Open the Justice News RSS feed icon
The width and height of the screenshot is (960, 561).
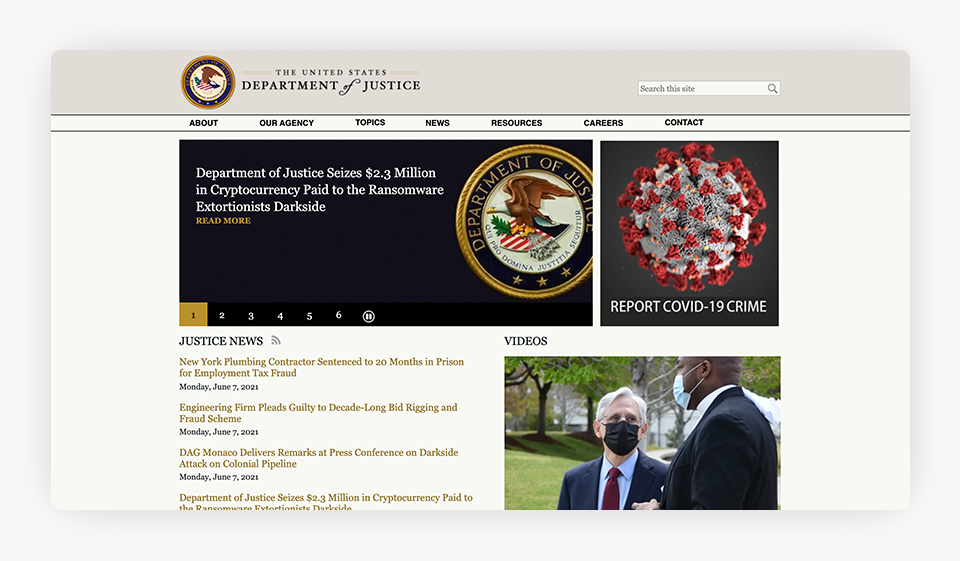pos(276,341)
